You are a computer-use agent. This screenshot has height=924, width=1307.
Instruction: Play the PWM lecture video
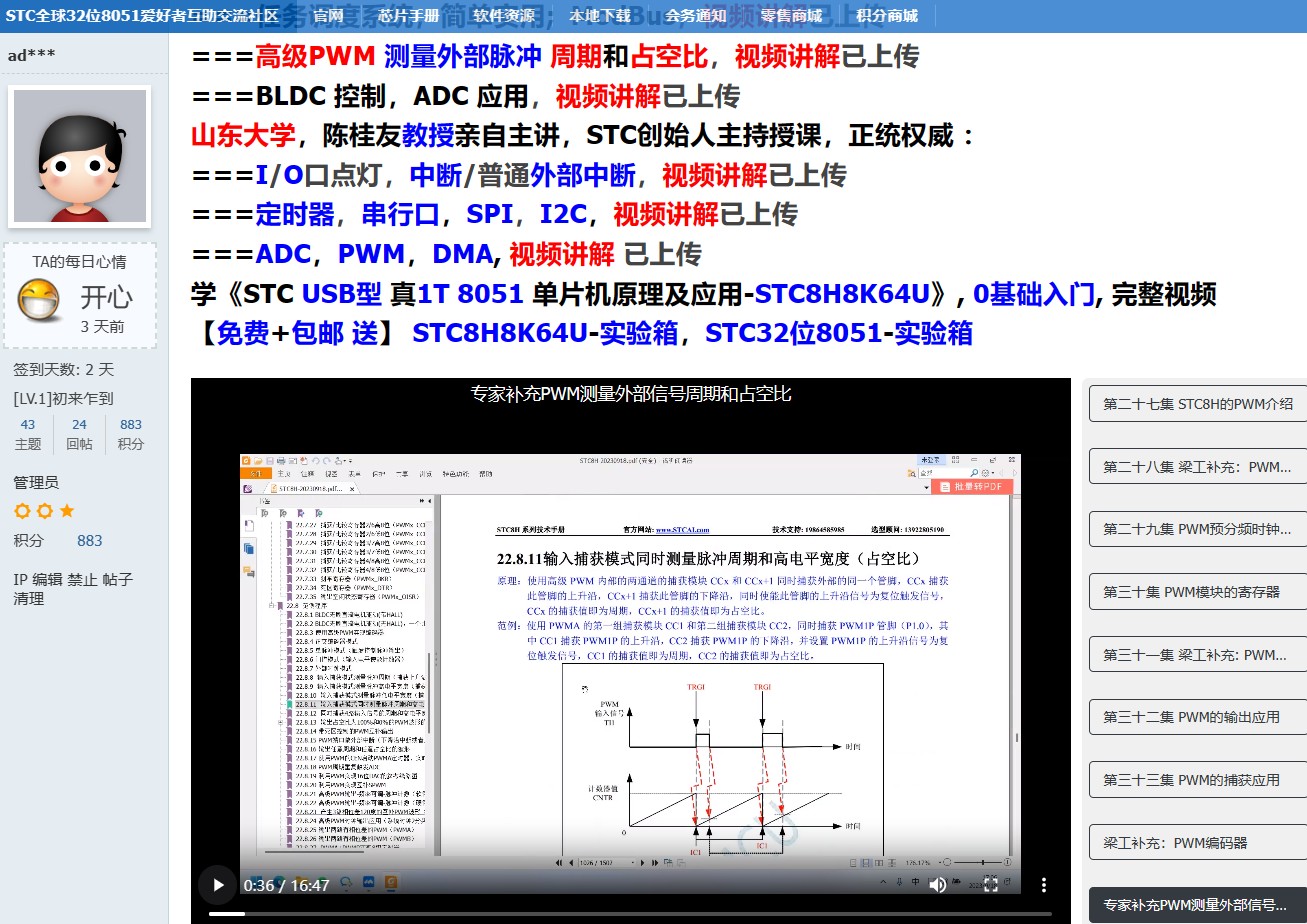point(218,884)
